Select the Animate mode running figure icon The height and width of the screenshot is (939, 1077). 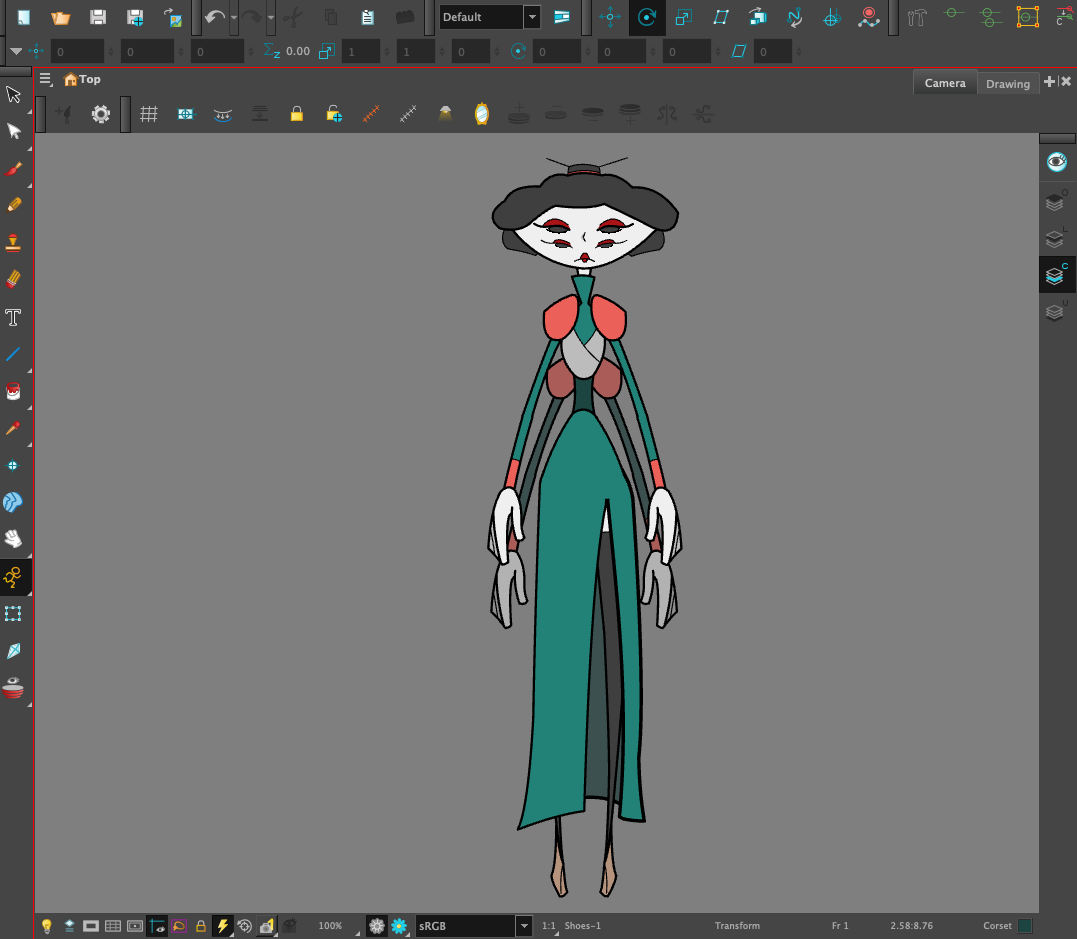click(x=13, y=577)
